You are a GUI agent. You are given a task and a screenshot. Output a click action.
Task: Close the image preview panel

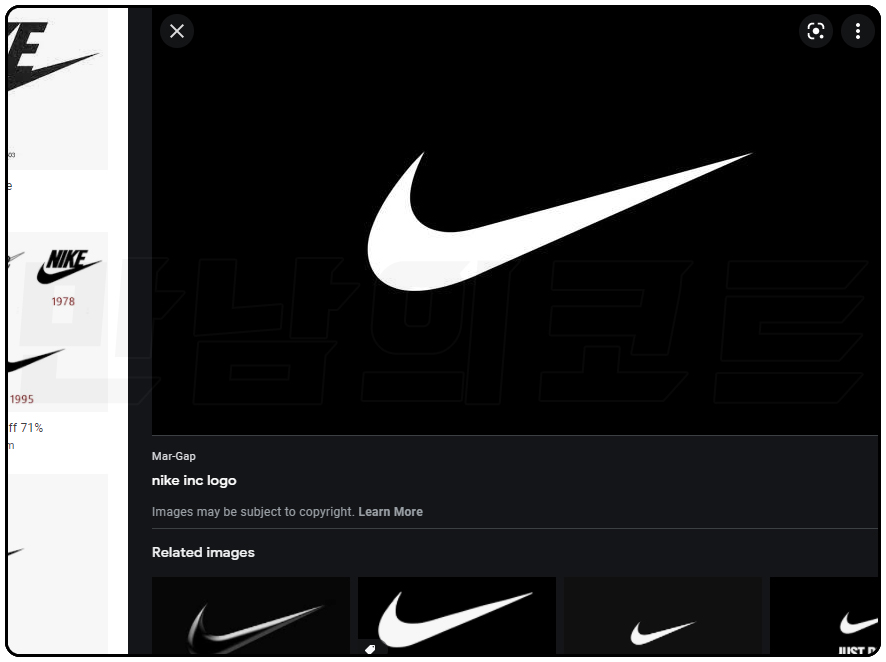click(177, 31)
